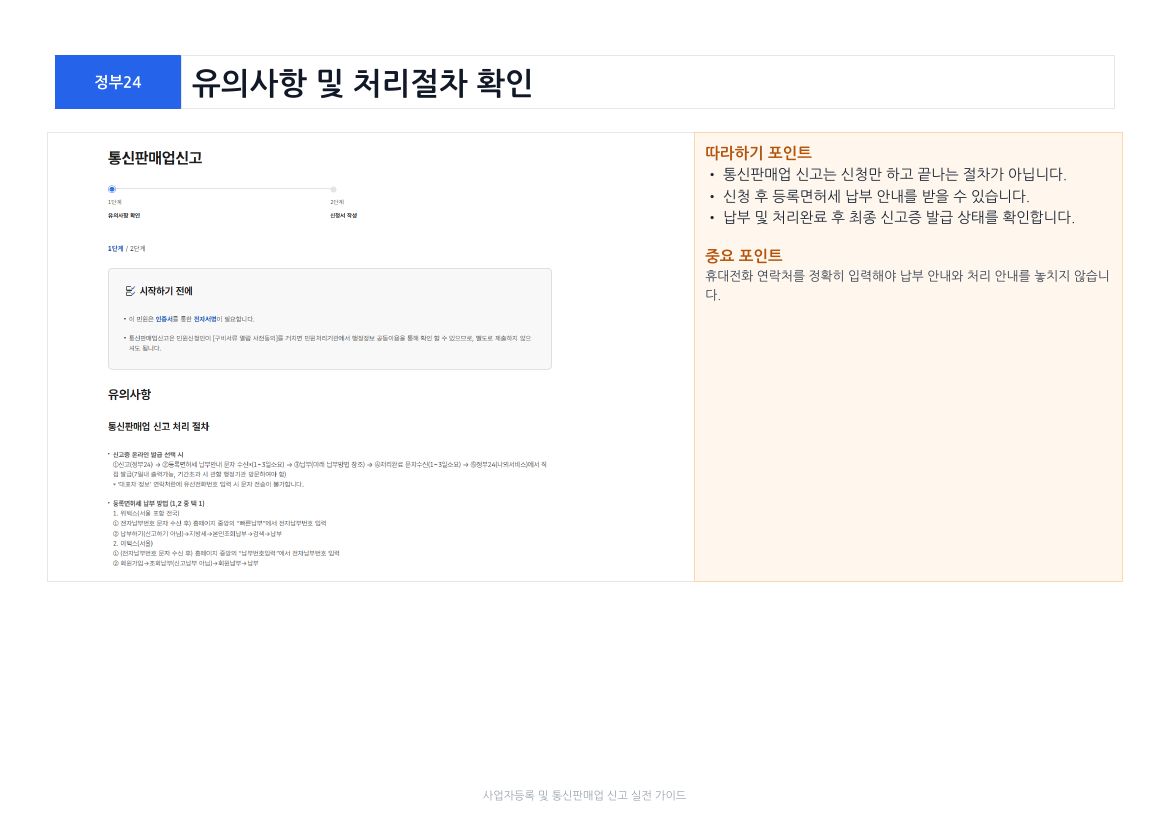
Task: Click the 인증서 highlighted link text
Action: (163, 319)
